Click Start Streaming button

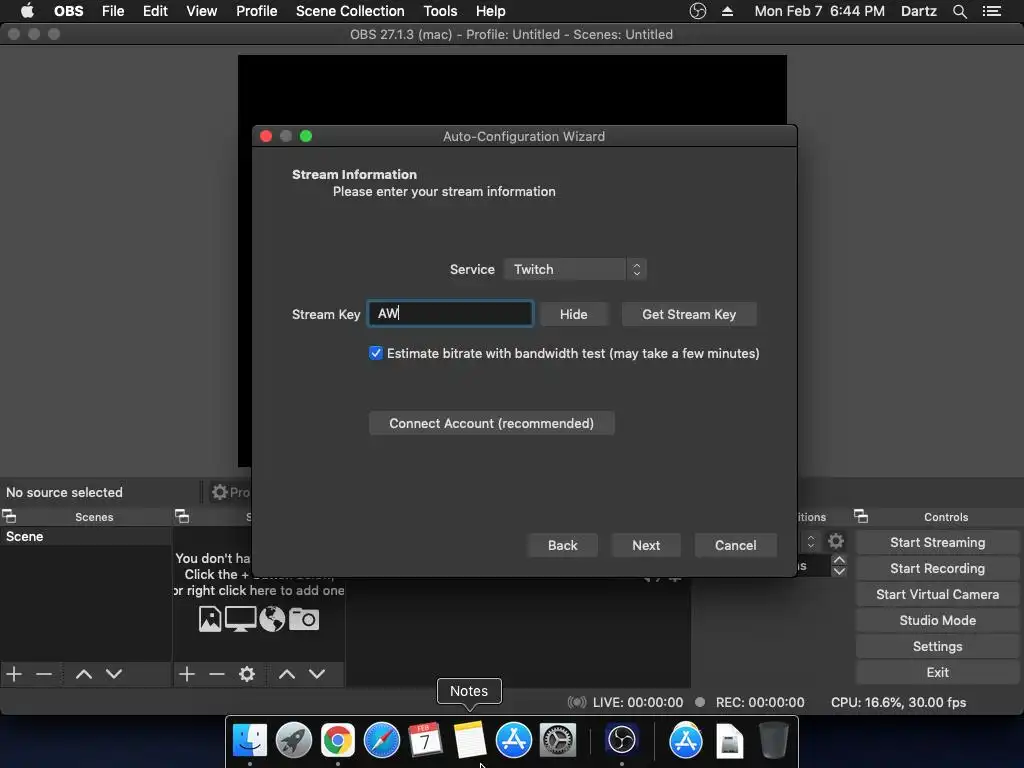pos(937,542)
